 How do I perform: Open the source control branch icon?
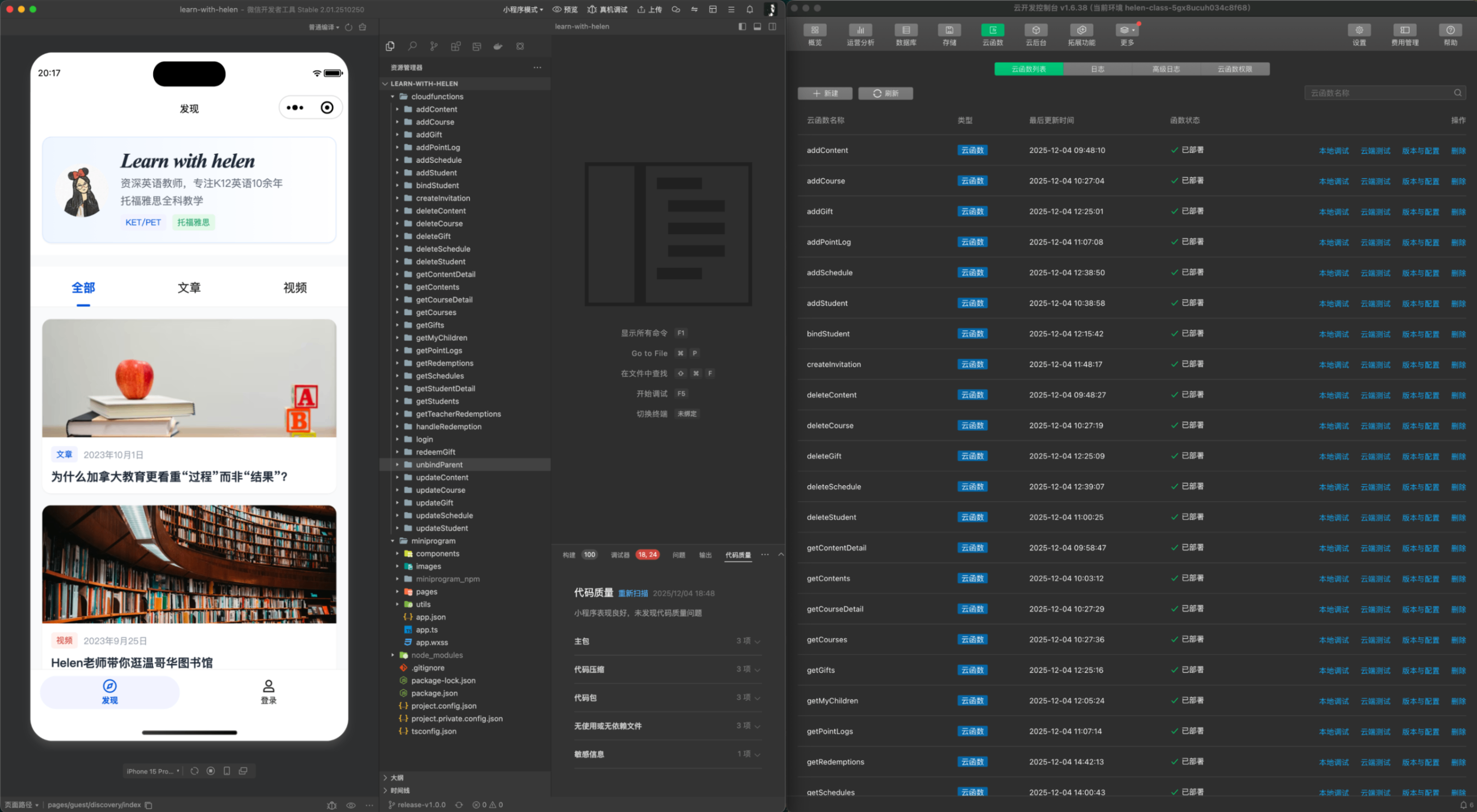433,46
